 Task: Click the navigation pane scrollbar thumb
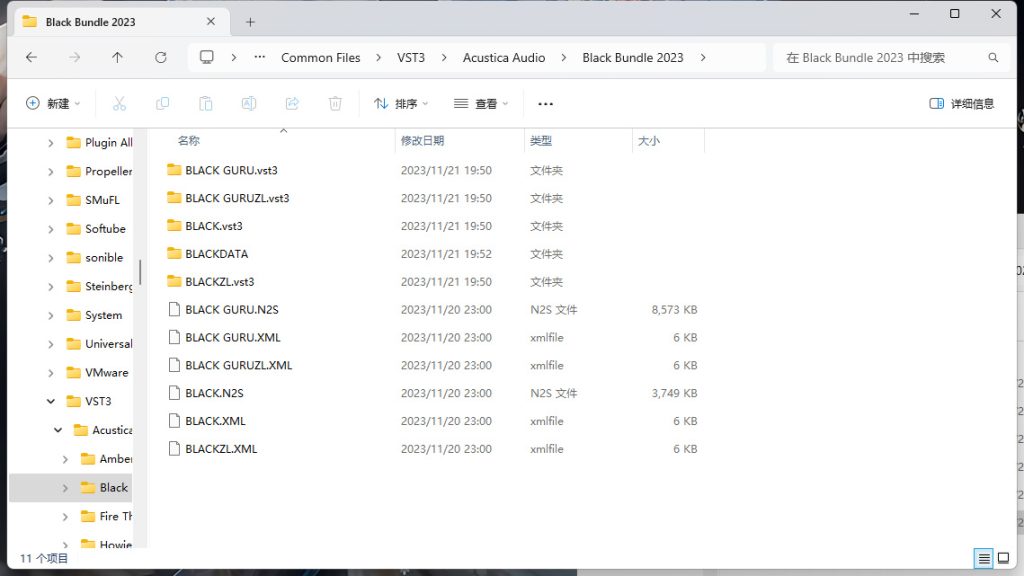(140, 272)
